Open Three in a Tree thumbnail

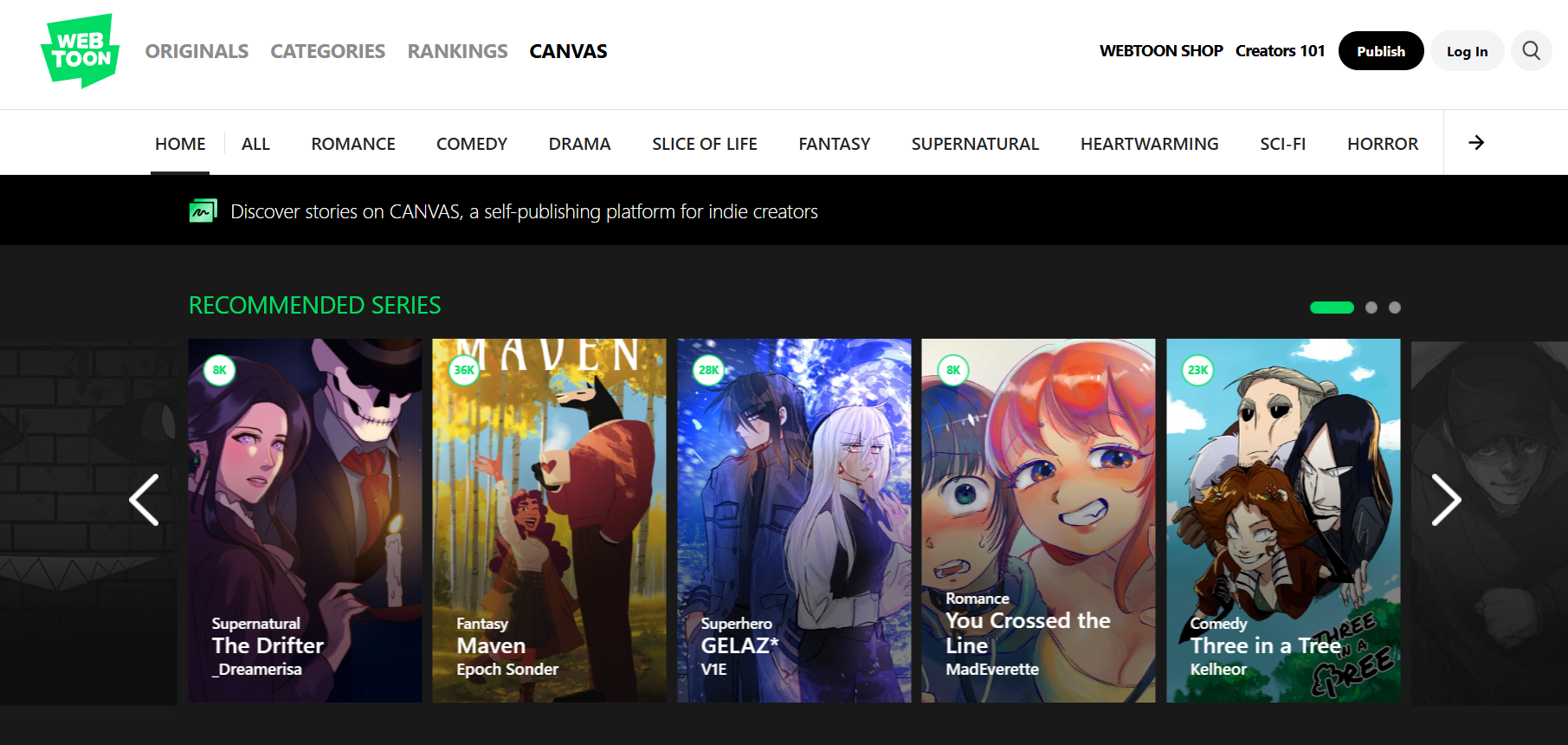point(1283,521)
